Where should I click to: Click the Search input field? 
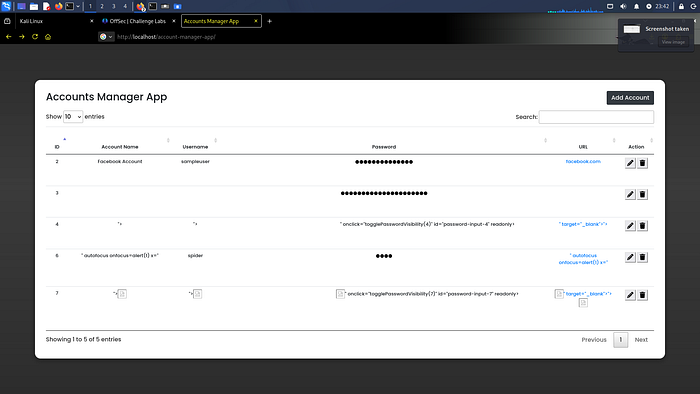(x=596, y=117)
